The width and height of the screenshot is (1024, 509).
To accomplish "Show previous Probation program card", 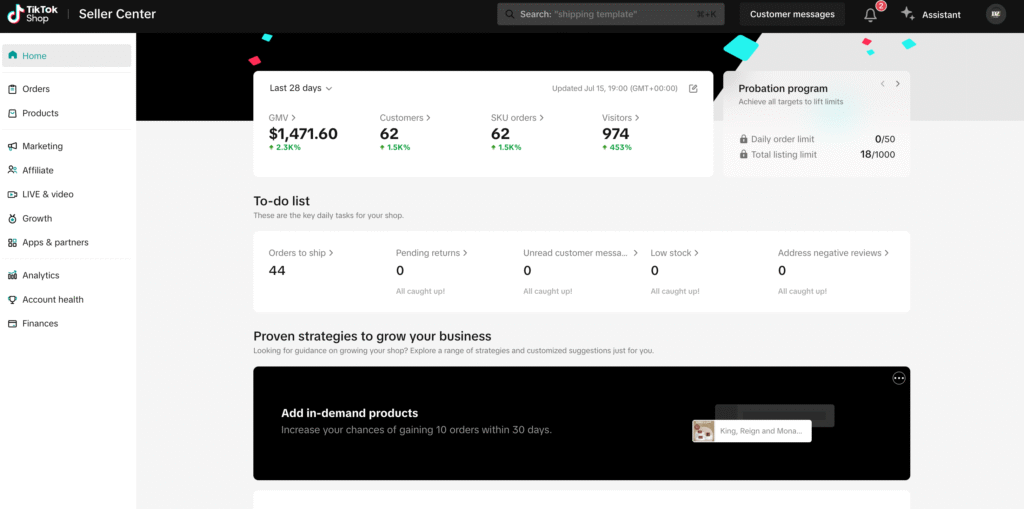I will tap(882, 84).
